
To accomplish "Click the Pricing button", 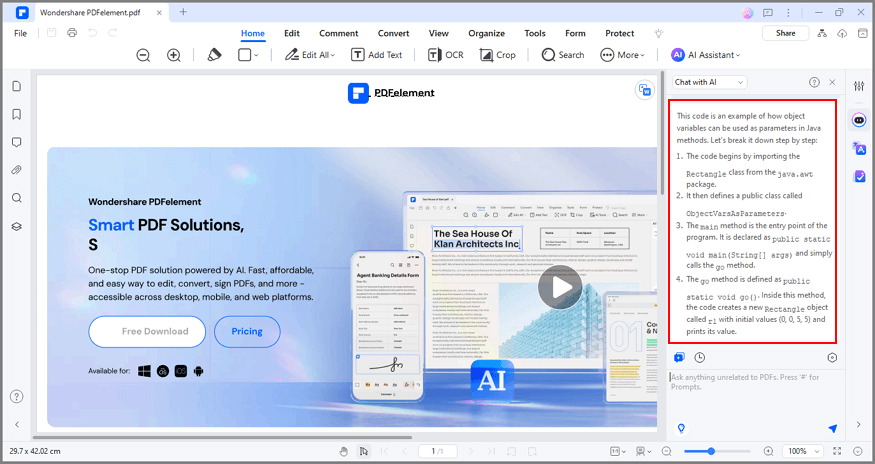I will 247,331.
